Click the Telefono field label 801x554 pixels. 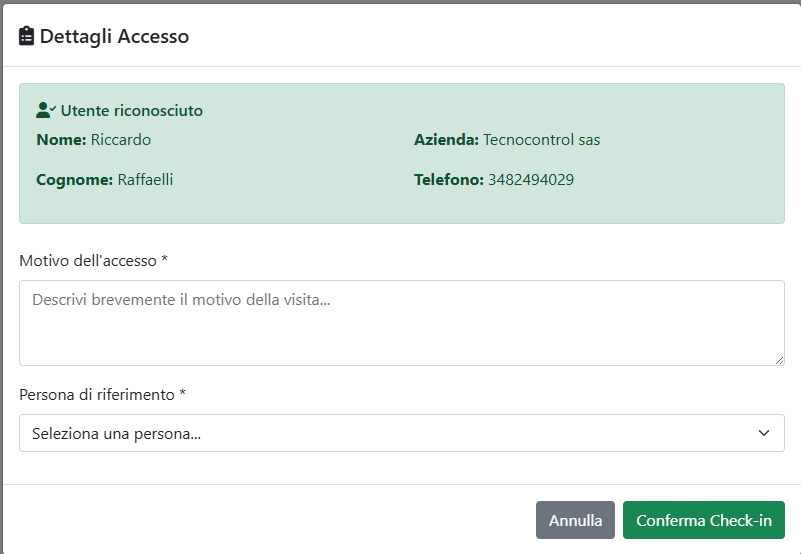448,180
